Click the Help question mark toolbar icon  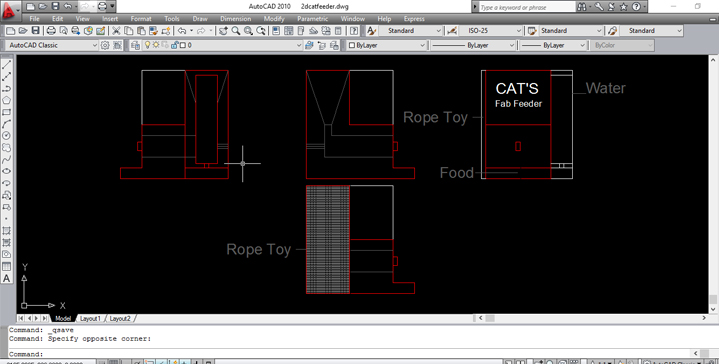[x=354, y=31]
